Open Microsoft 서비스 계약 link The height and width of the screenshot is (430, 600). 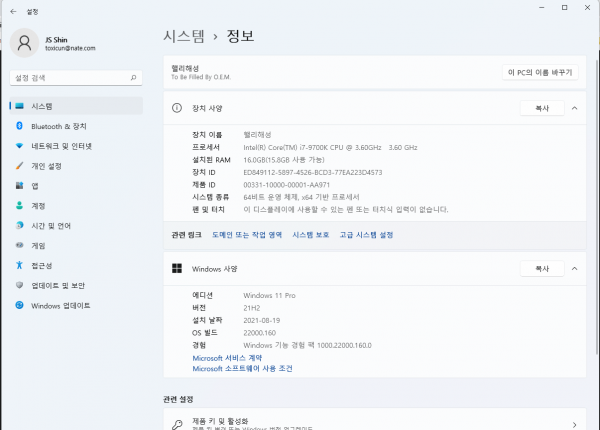click(x=227, y=358)
